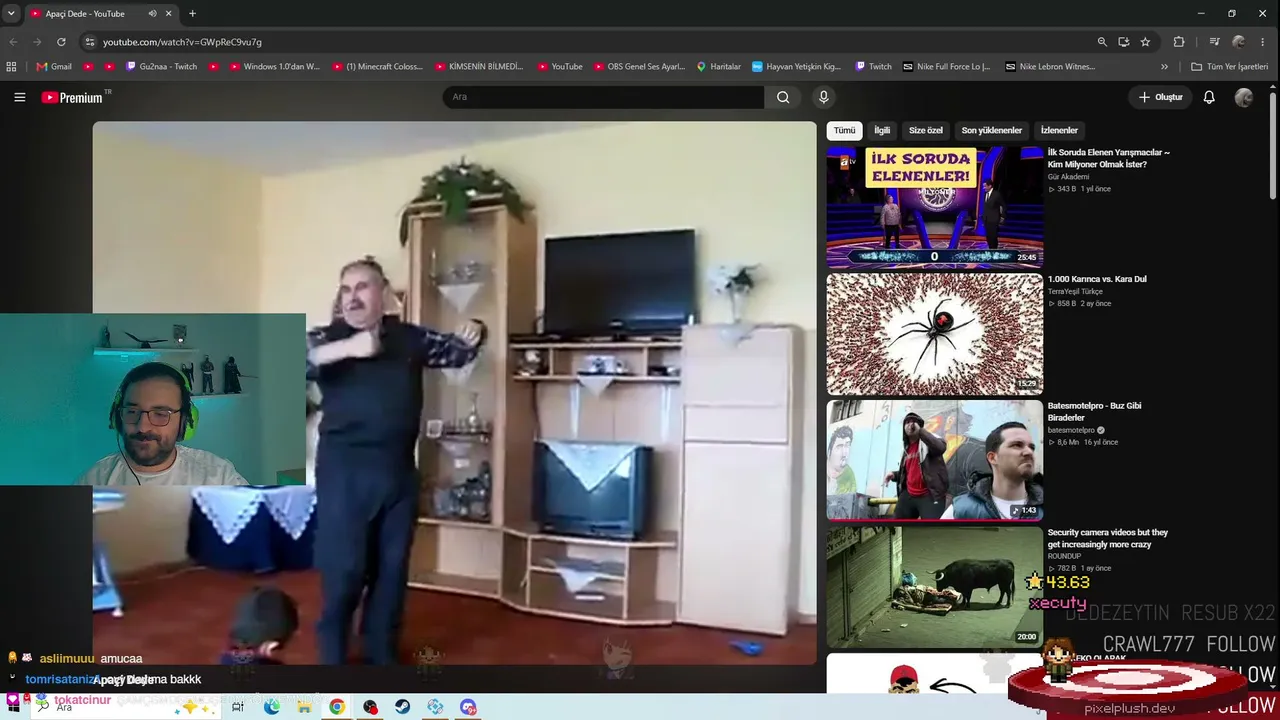1280x720 pixels.
Task: Open the media controls icon in Chrome toolbar
Action: 1214,42
